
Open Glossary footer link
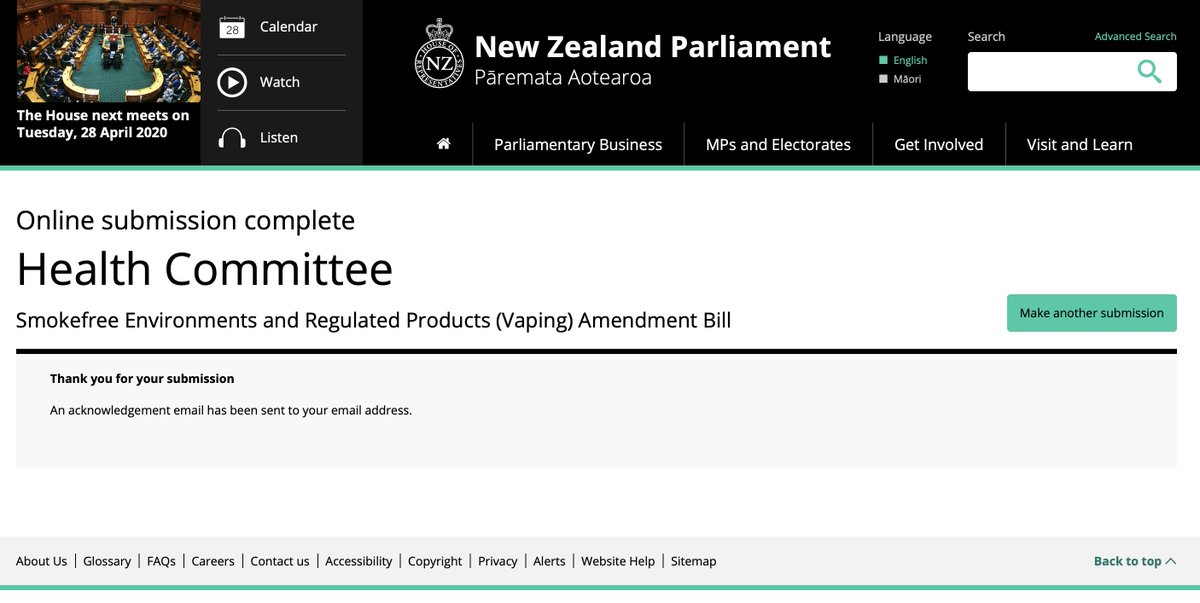(107, 561)
